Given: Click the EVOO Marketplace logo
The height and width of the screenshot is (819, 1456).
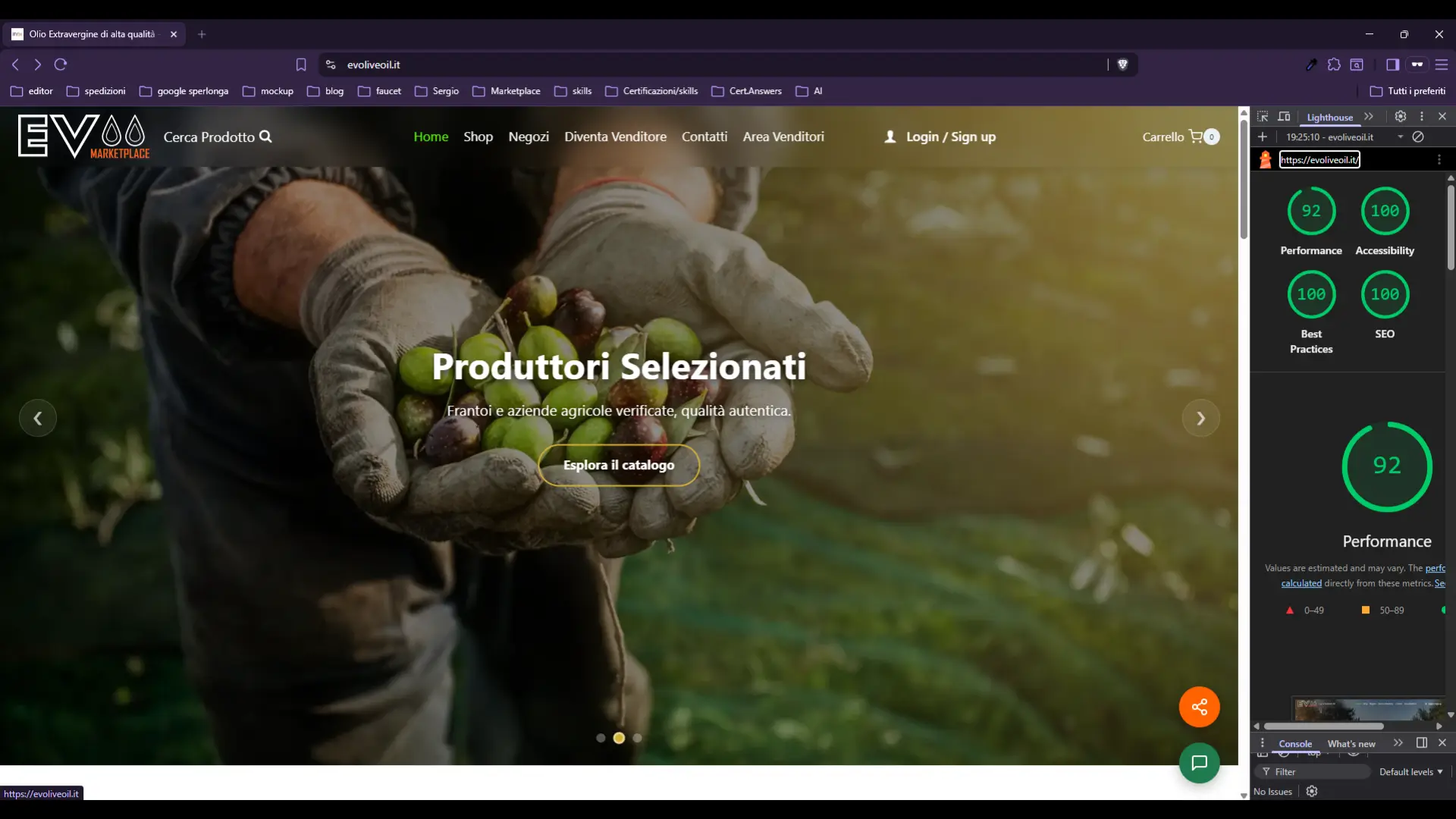Looking at the screenshot, I should pyautogui.click(x=83, y=136).
